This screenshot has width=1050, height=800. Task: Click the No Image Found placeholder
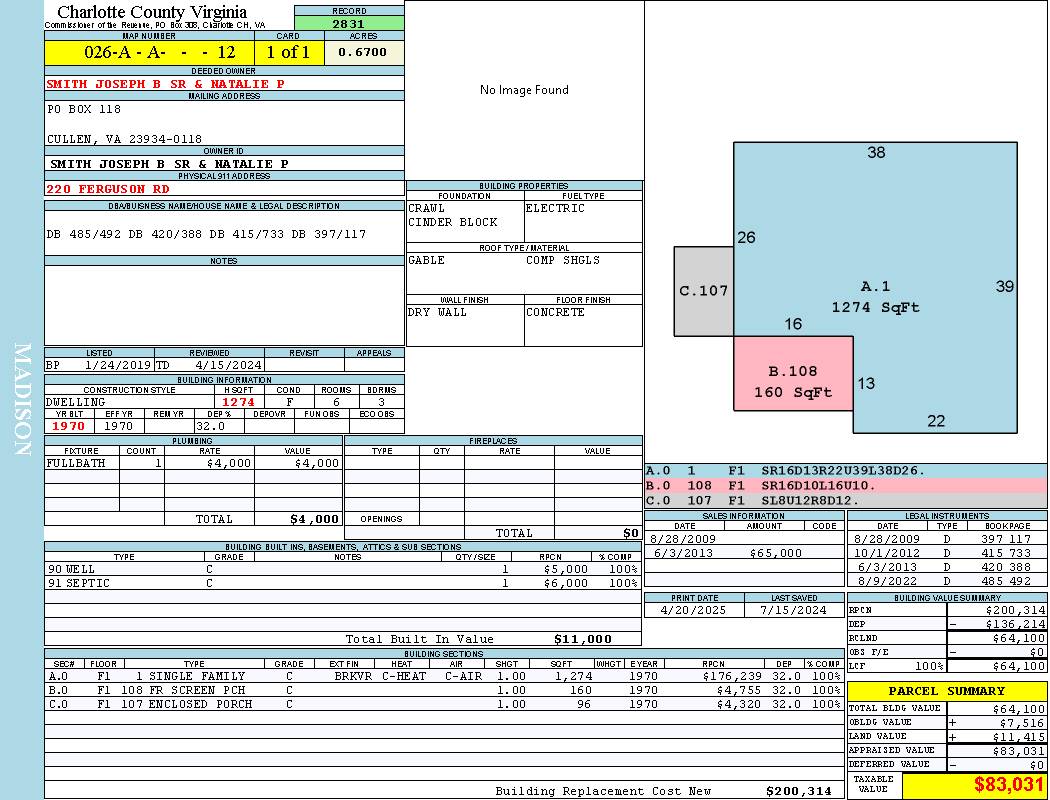click(x=524, y=90)
